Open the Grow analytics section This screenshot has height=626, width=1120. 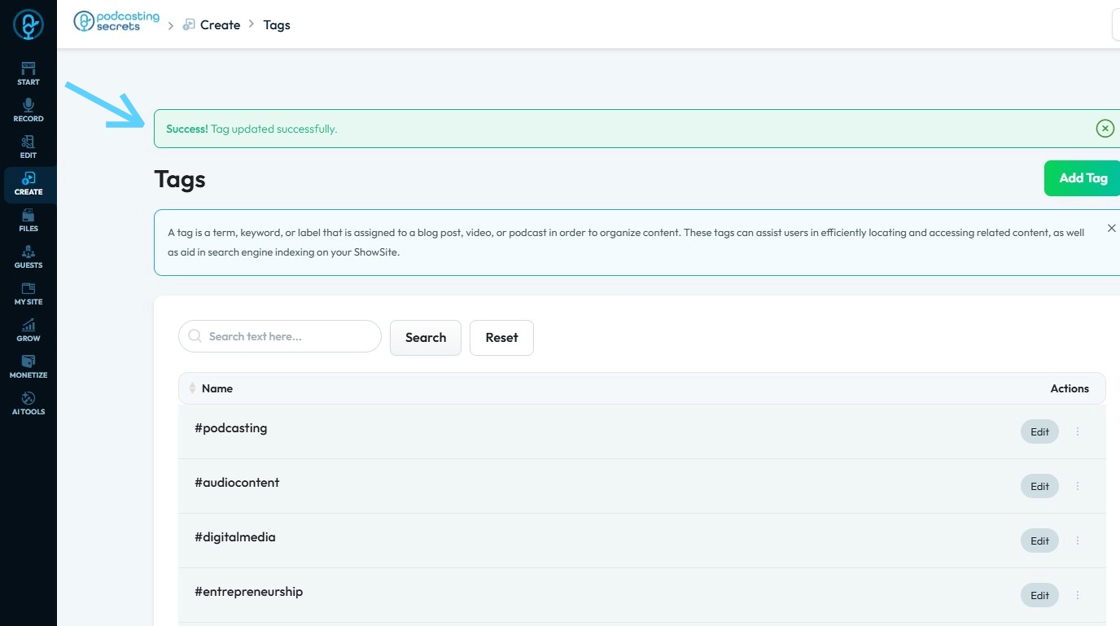(28, 330)
